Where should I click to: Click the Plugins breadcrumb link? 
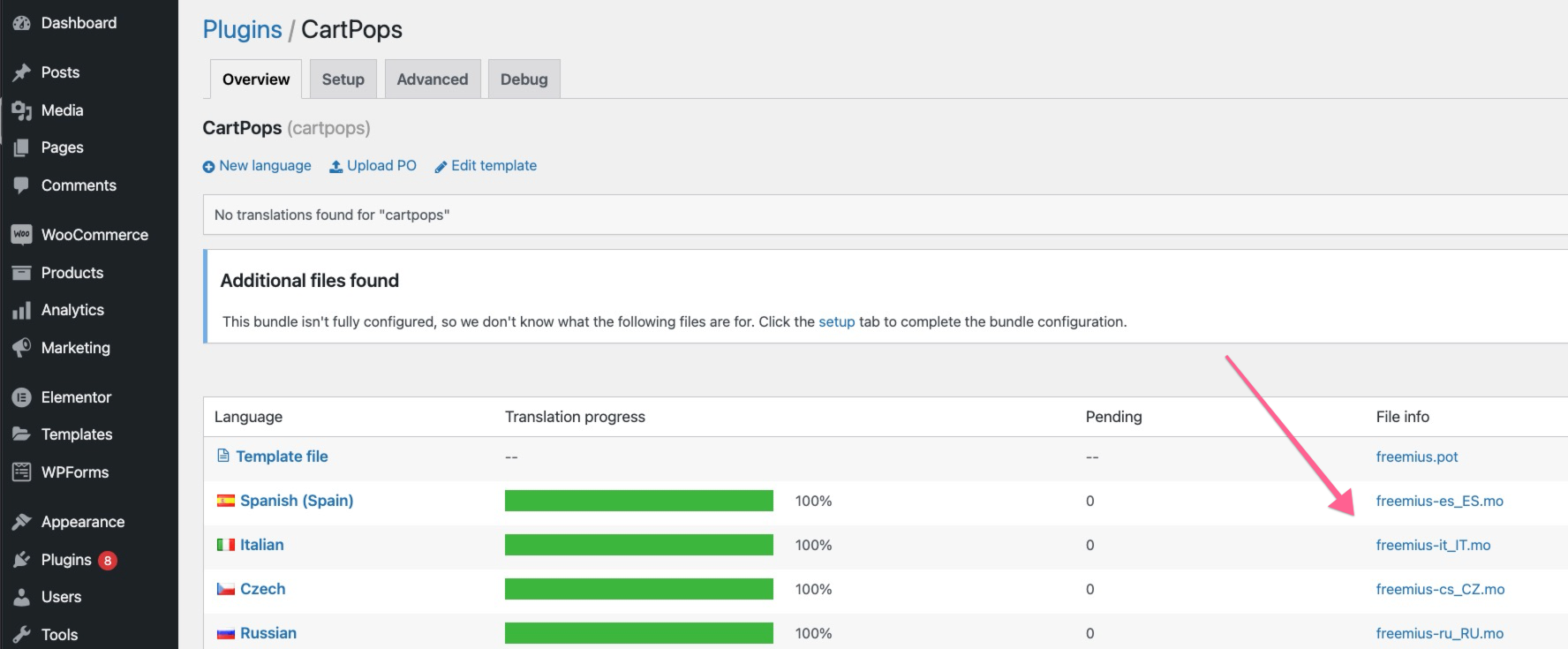click(242, 30)
